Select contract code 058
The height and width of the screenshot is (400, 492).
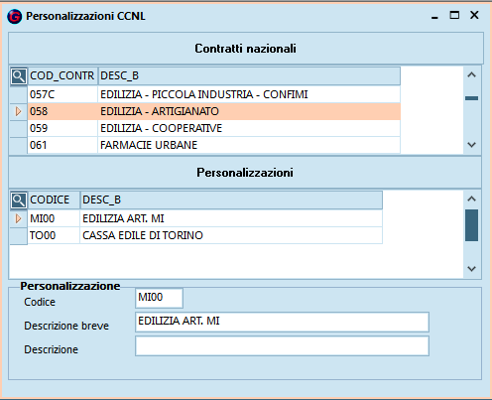coord(62,111)
